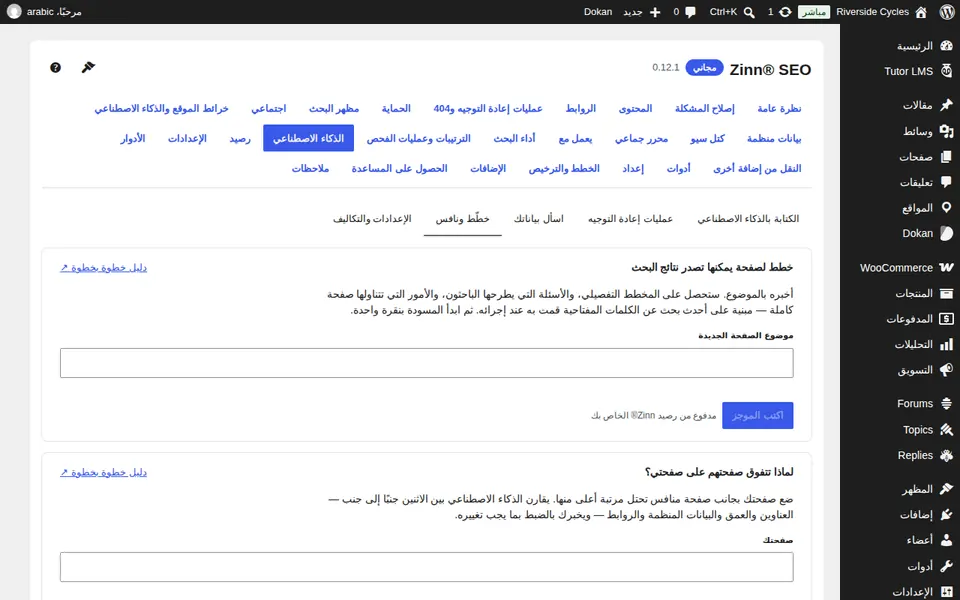Open المدفوعات payments icon in sidebar

[947, 319]
